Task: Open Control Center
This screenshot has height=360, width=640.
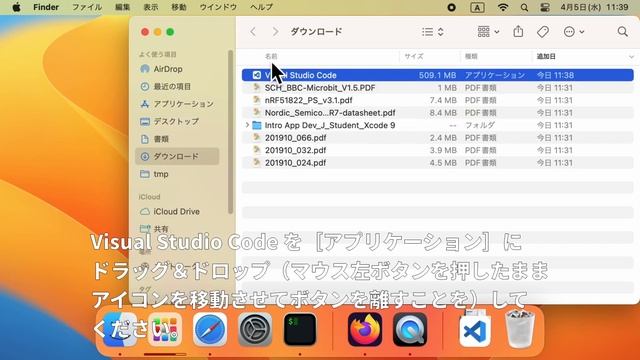Action: click(x=544, y=7)
